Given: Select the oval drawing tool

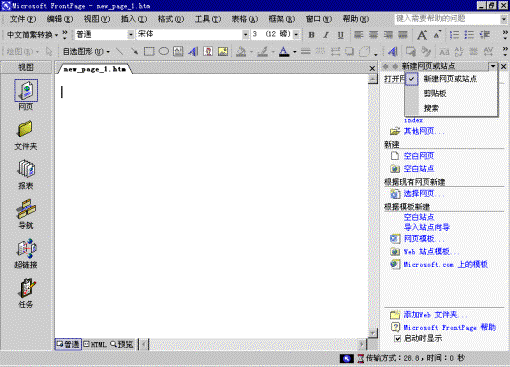Looking at the screenshot, I should point(163,51).
